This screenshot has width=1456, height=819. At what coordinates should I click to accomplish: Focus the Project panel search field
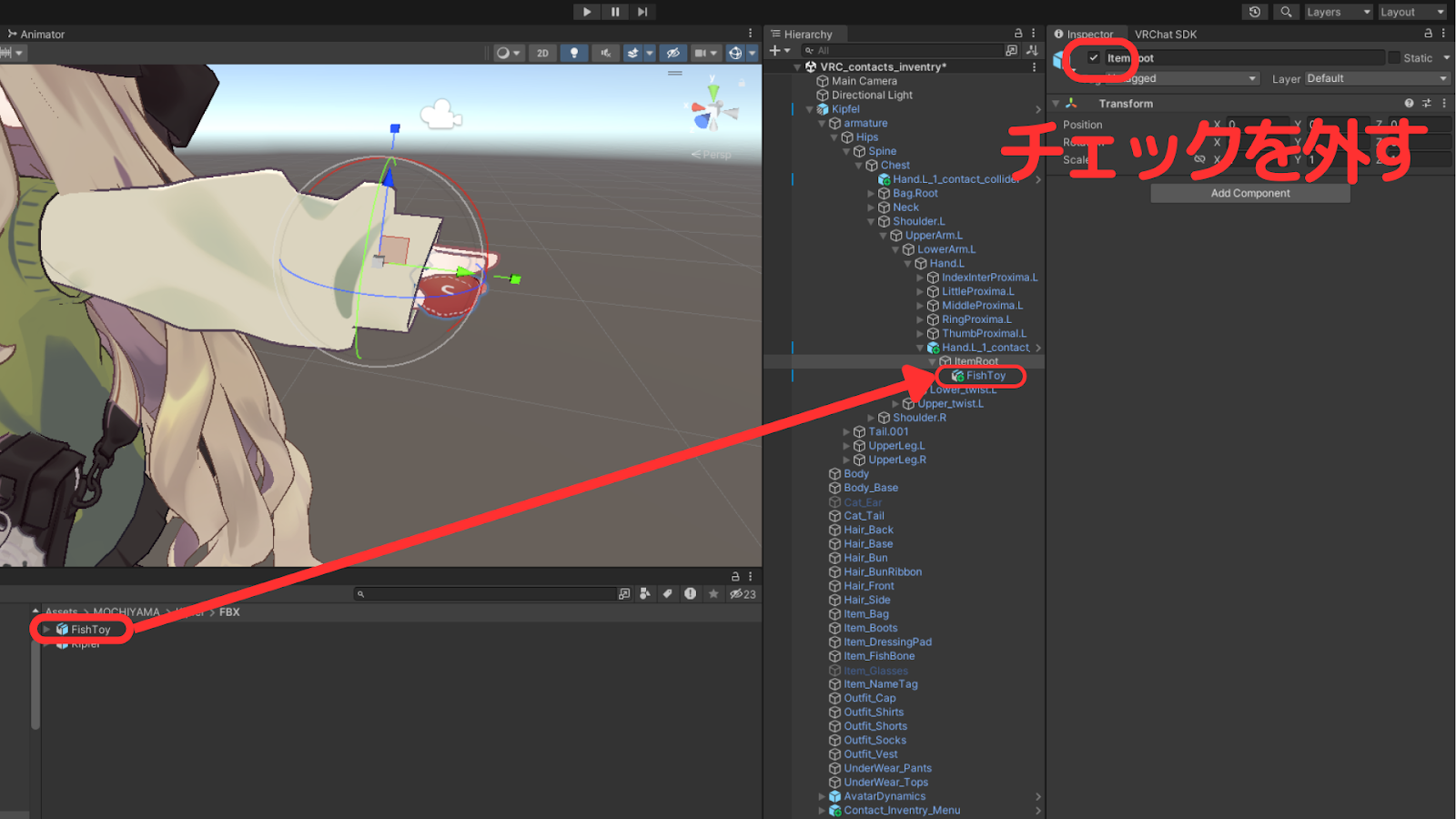486,594
